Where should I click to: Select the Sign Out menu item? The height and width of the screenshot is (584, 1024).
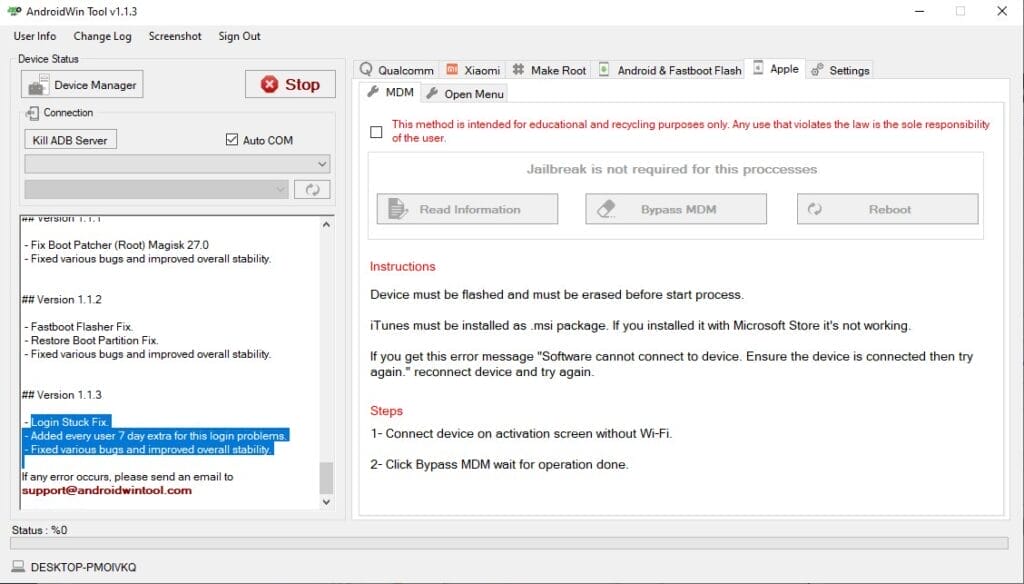[x=239, y=36]
